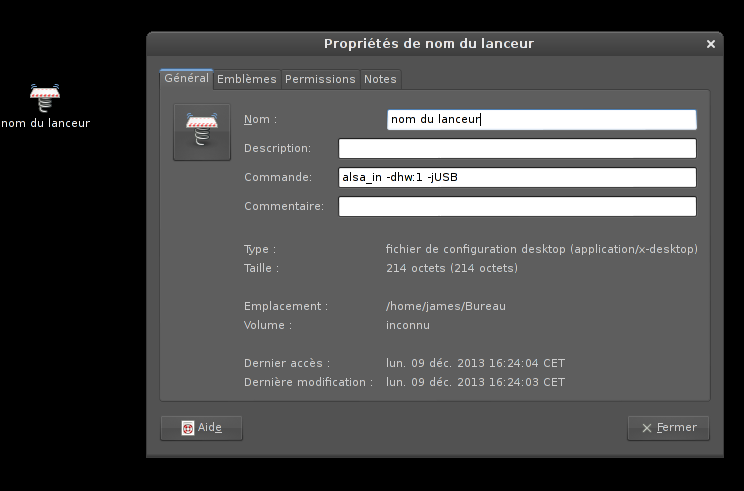Click the dialog title 'Propriétés de nom du lanceur'
Viewport: 744px width, 491px height.
(x=429, y=44)
